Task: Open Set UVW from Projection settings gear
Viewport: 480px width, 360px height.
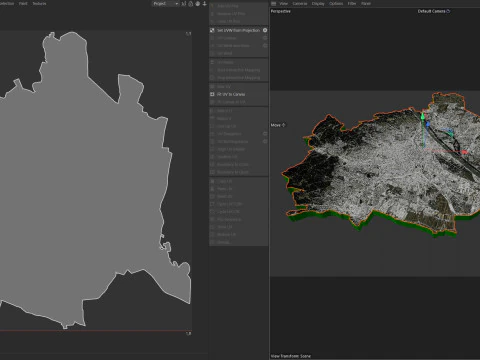Action: tap(265, 30)
